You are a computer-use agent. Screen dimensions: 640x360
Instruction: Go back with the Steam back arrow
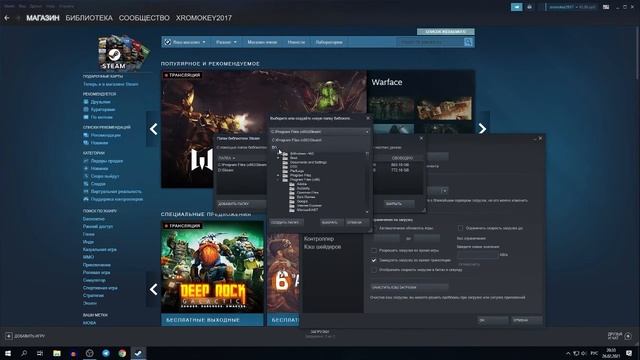[7, 18]
